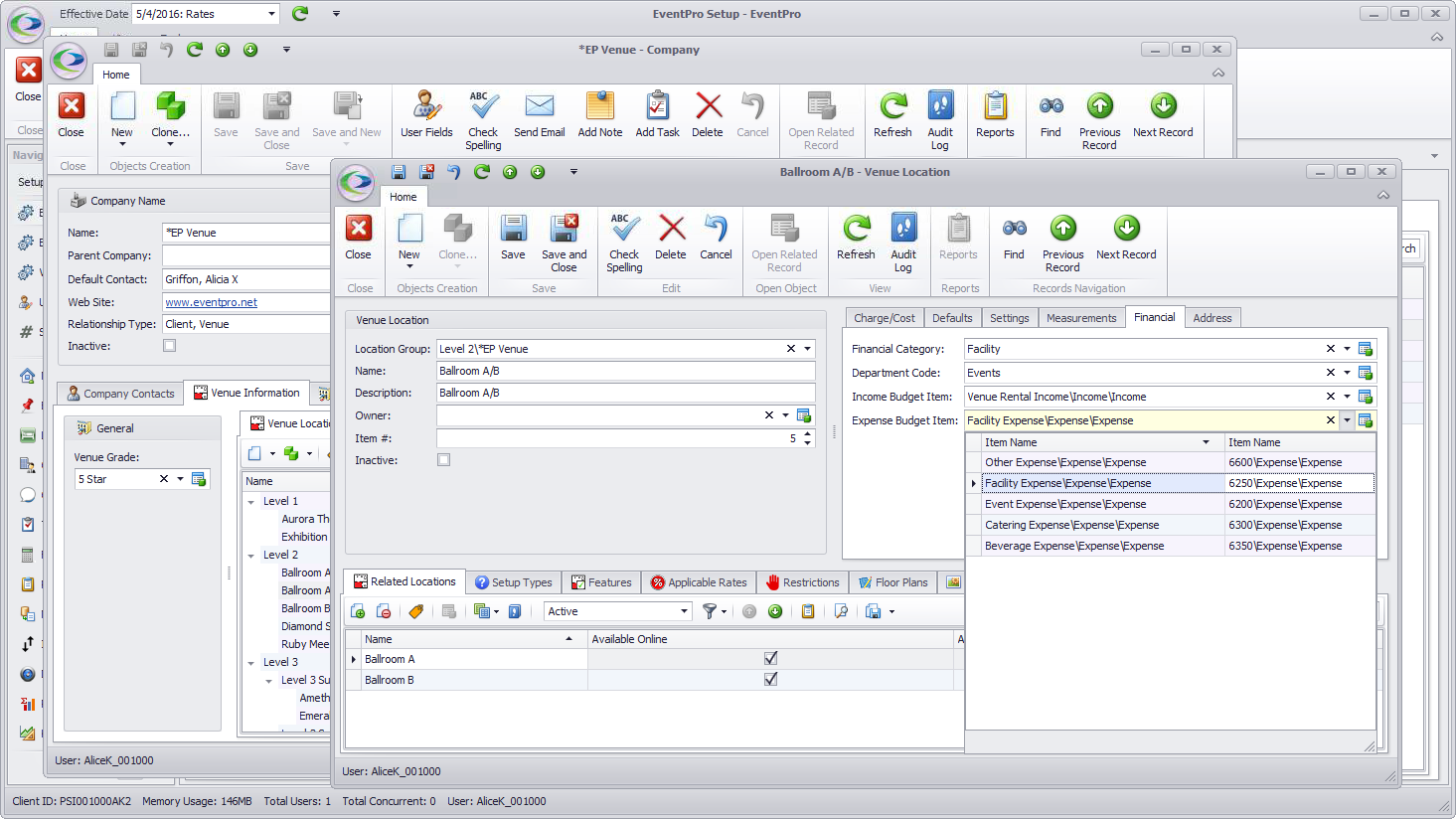Select Event Expense\Expense\Expense row
The image size is (1456, 819).
(1170, 504)
